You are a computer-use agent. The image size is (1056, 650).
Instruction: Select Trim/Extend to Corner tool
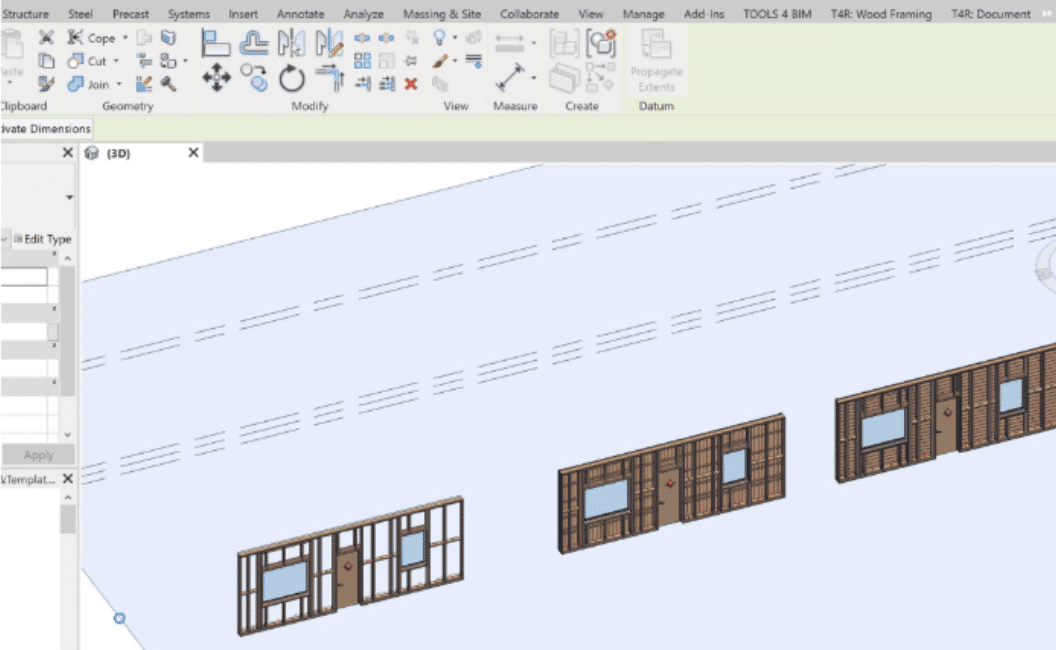pyautogui.click(x=330, y=77)
